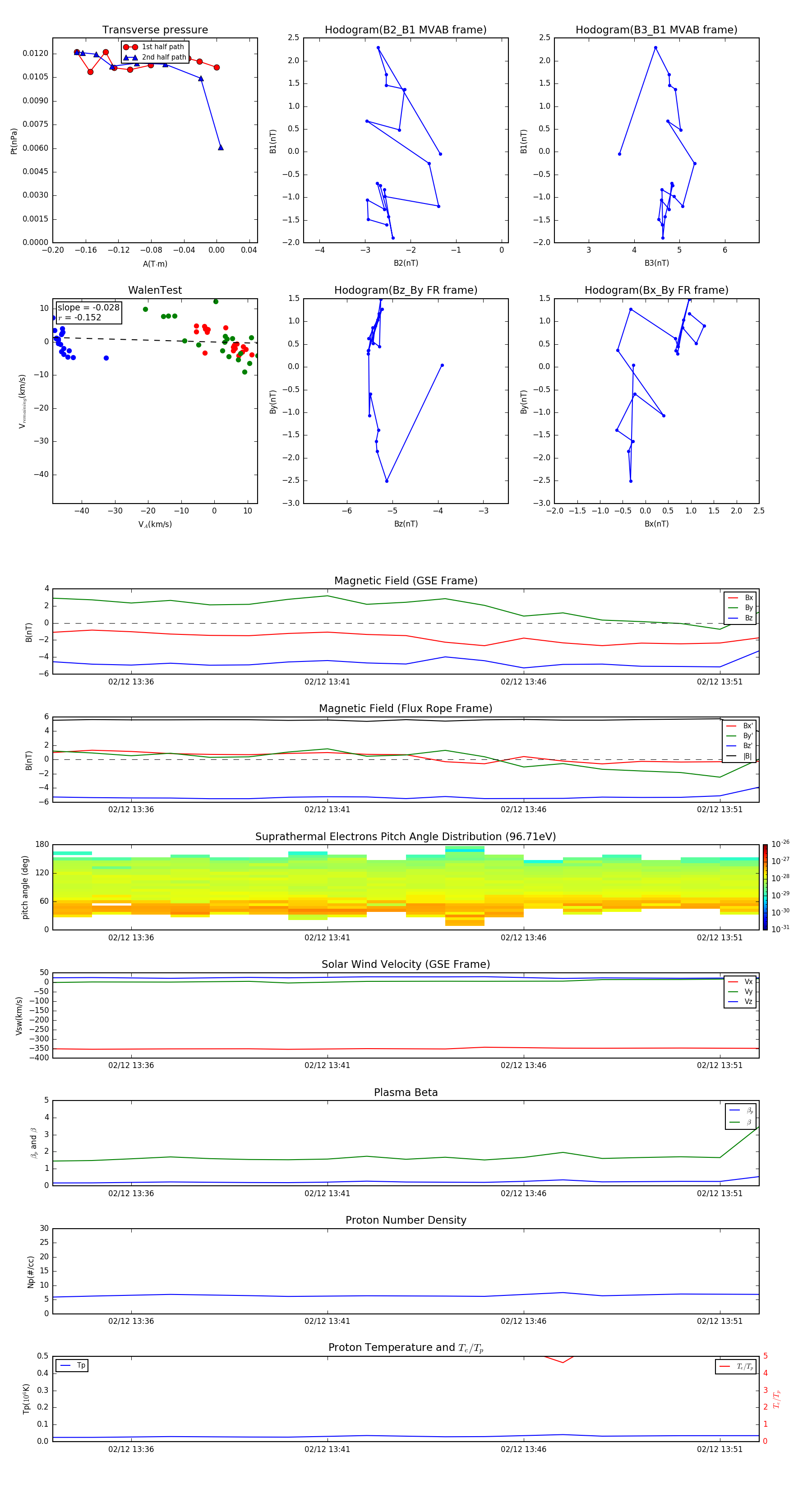The width and height of the screenshot is (812, 1489).
Task: Select '1st half path' legend entry
Action: [x=154, y=47]
